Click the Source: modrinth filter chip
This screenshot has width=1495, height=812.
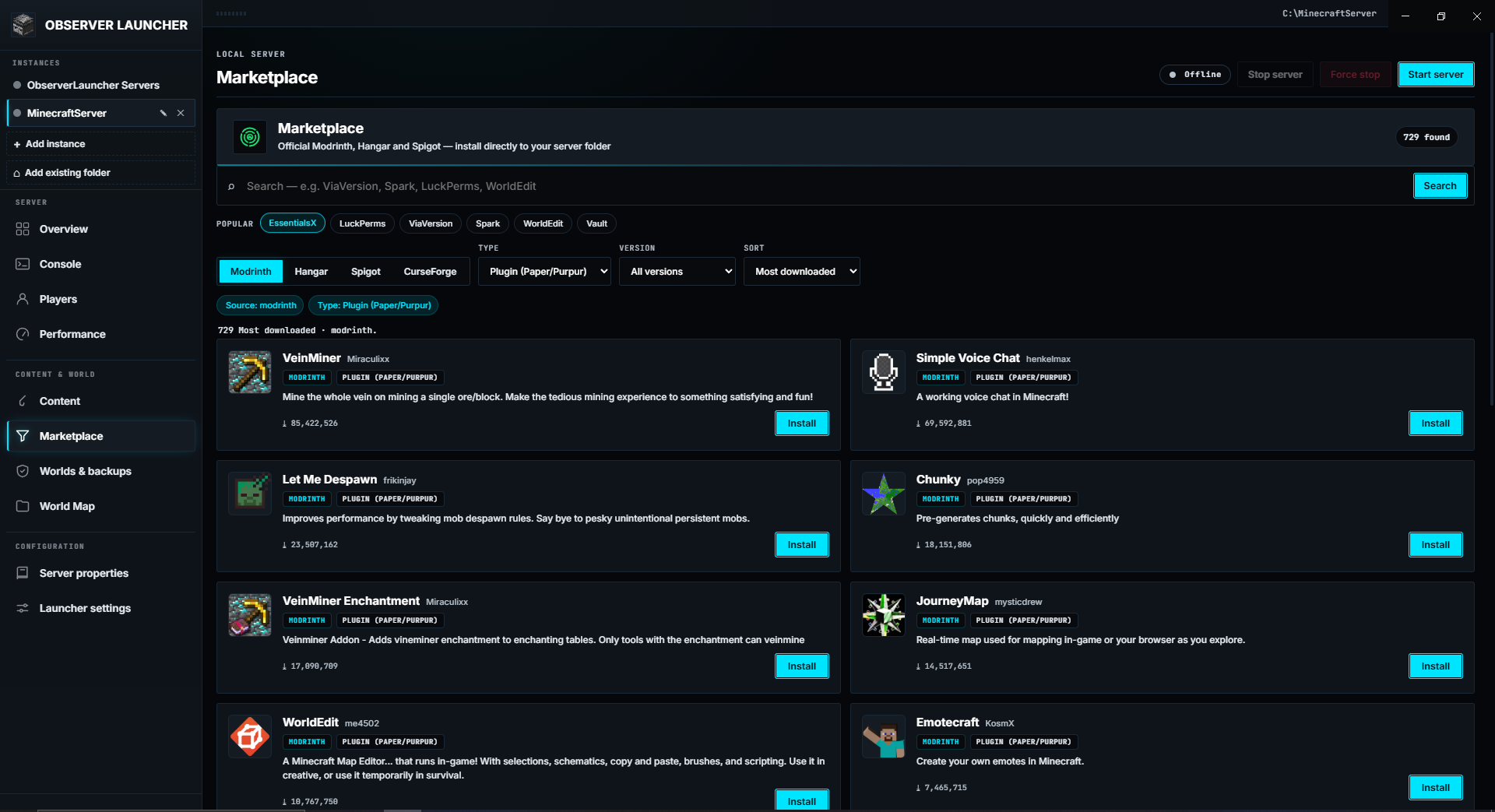261,305
